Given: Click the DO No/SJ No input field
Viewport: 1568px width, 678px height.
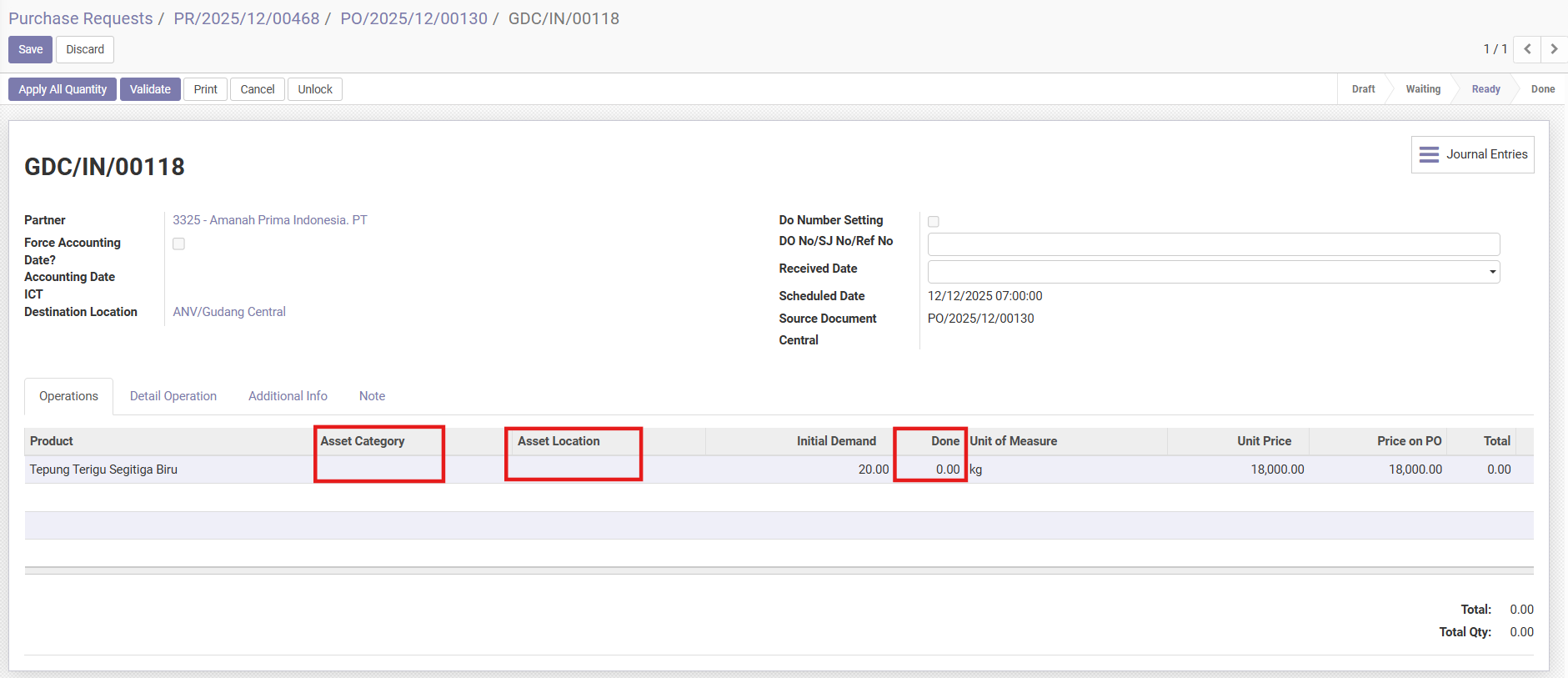Looking at the screenshot, I should pos(1213,244).
